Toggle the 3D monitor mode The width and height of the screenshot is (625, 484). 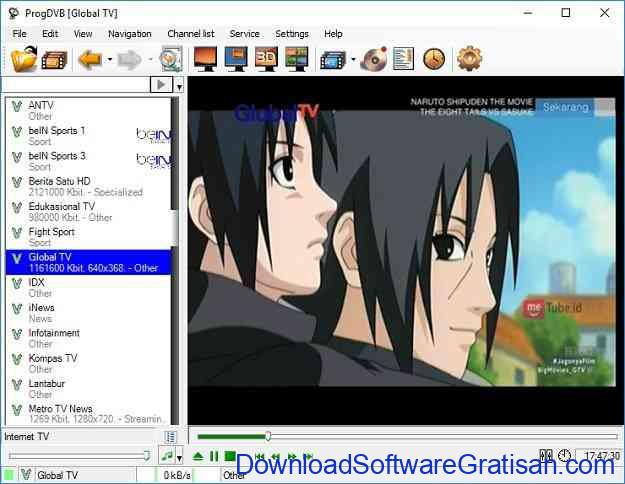click(266, 59)
